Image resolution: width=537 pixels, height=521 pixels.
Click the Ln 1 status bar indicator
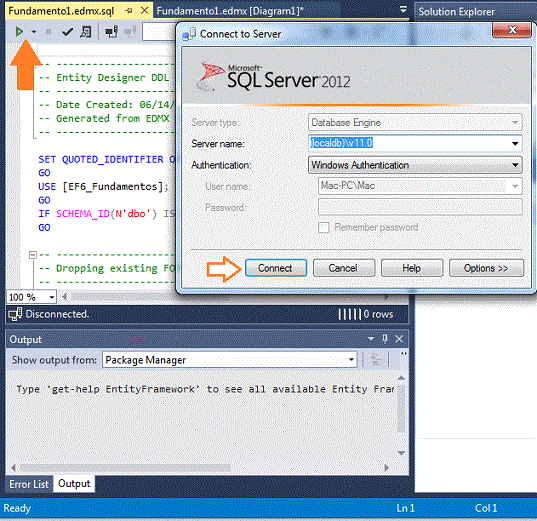click(x=405, y=508)
